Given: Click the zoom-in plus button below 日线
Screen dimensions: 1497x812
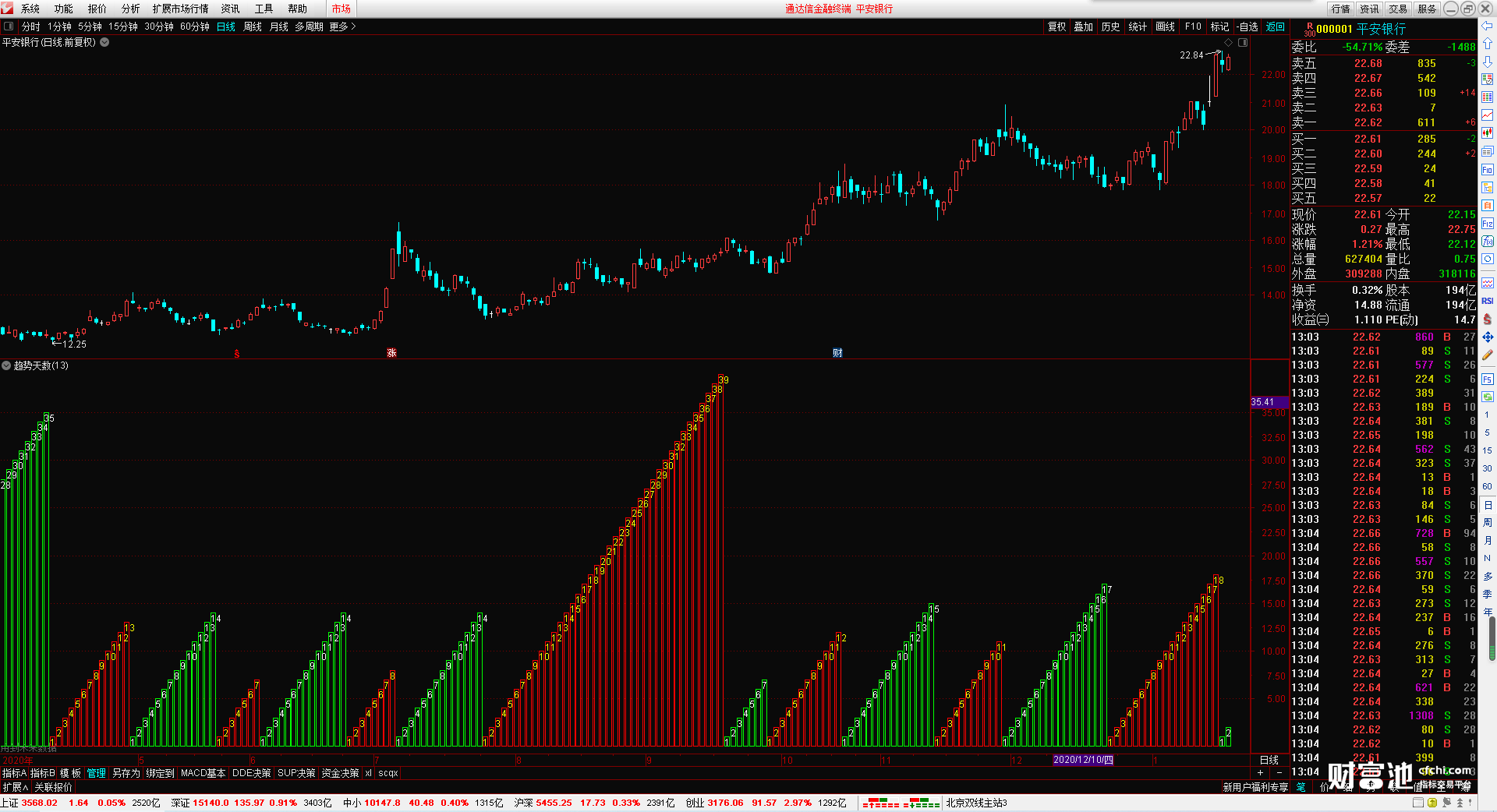Looking at the screenshot, I should click(x=1260, y=772).
